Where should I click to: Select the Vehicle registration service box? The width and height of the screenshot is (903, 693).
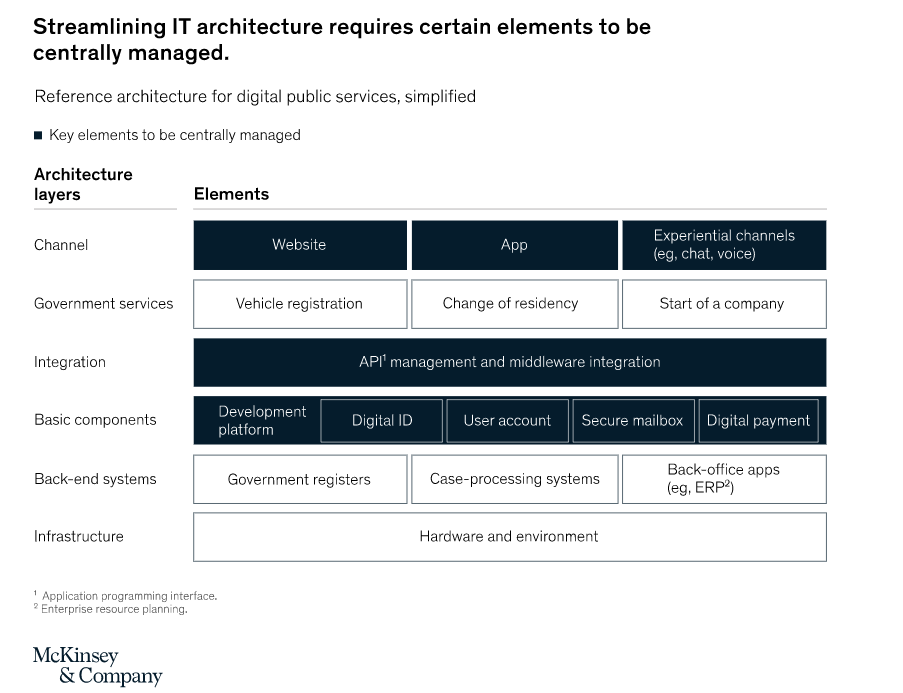(x=300, y=304)
